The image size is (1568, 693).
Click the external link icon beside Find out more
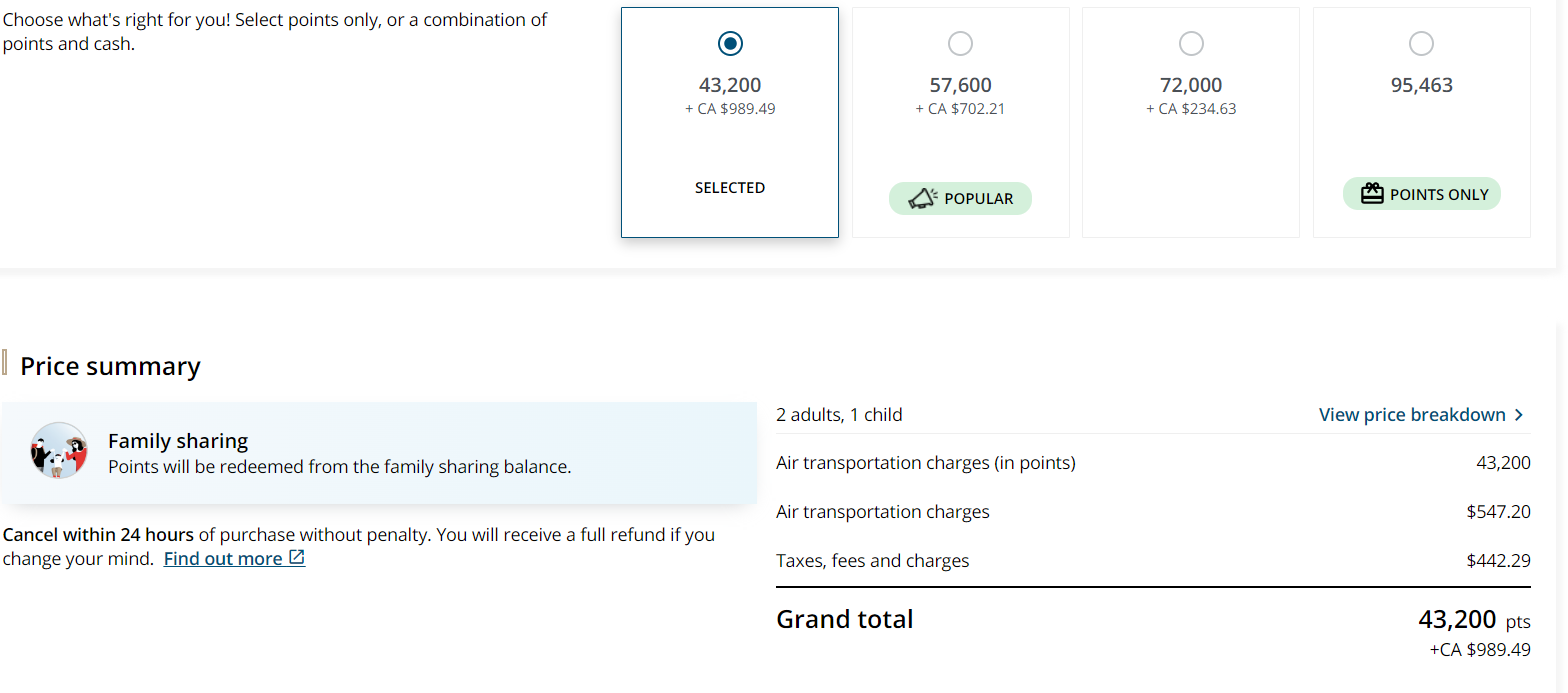[x=296, y=558]
